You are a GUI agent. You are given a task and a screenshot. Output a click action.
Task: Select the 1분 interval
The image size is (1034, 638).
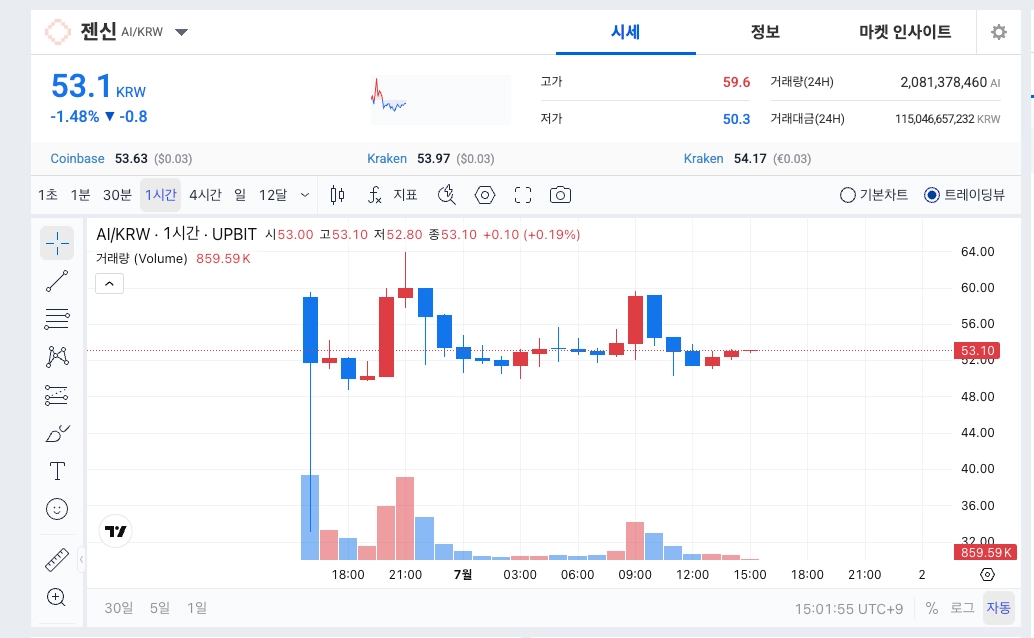(x=80, y=195)
